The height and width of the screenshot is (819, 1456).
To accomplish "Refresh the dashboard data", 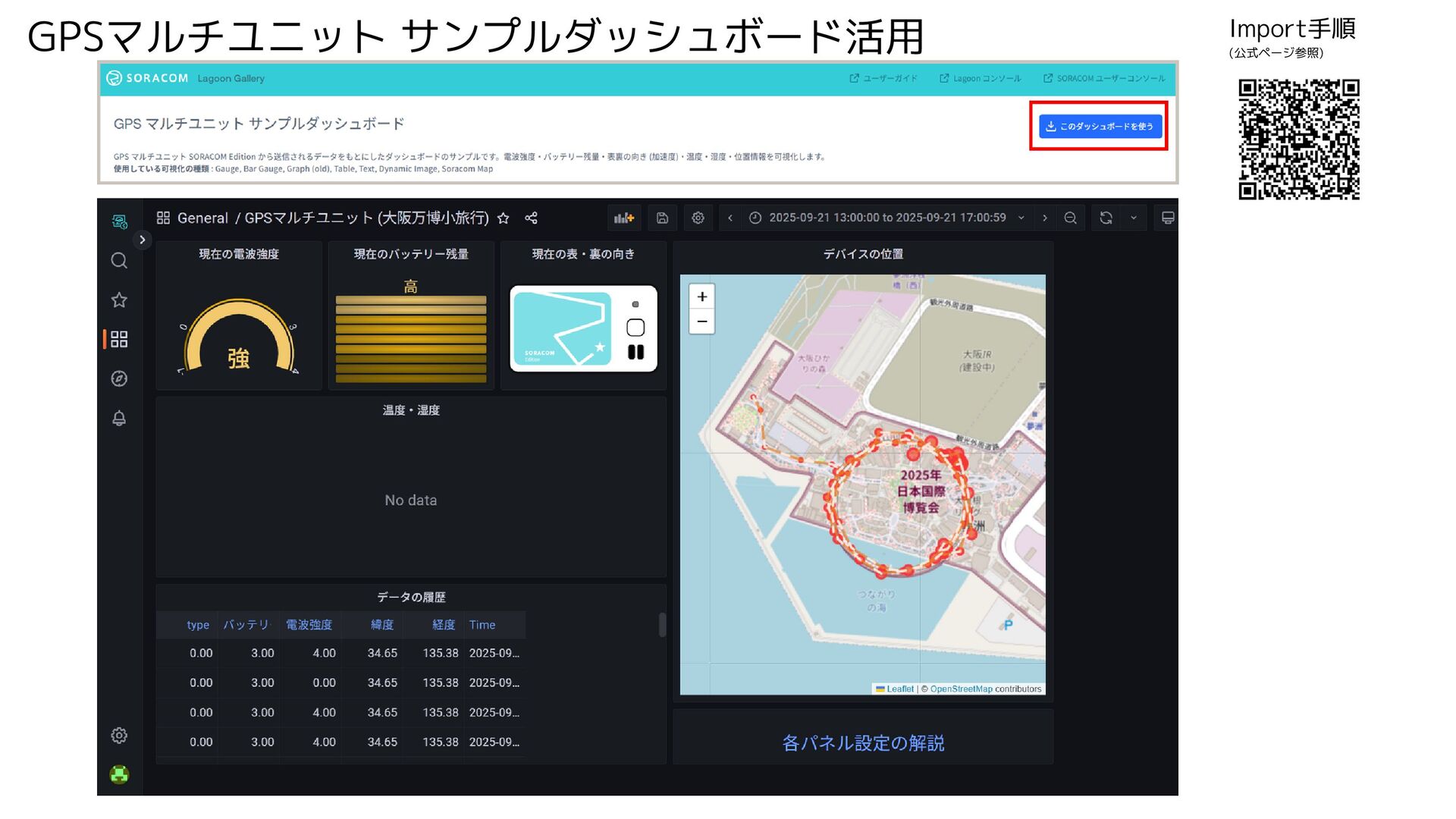I will point(1106,218).
